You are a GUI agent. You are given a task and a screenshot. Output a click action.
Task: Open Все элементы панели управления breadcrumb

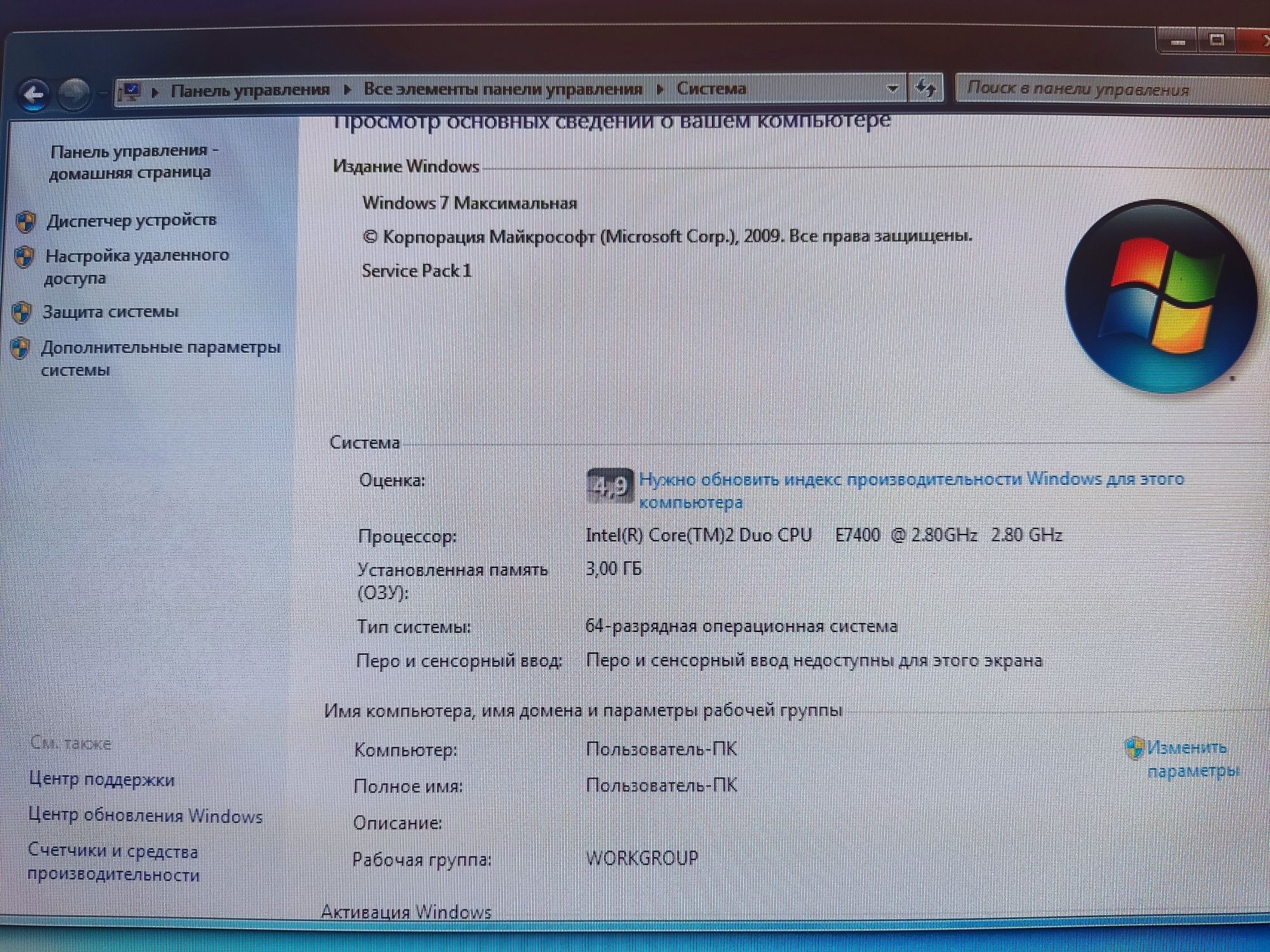pyautogui.click(x=503, y=89)
